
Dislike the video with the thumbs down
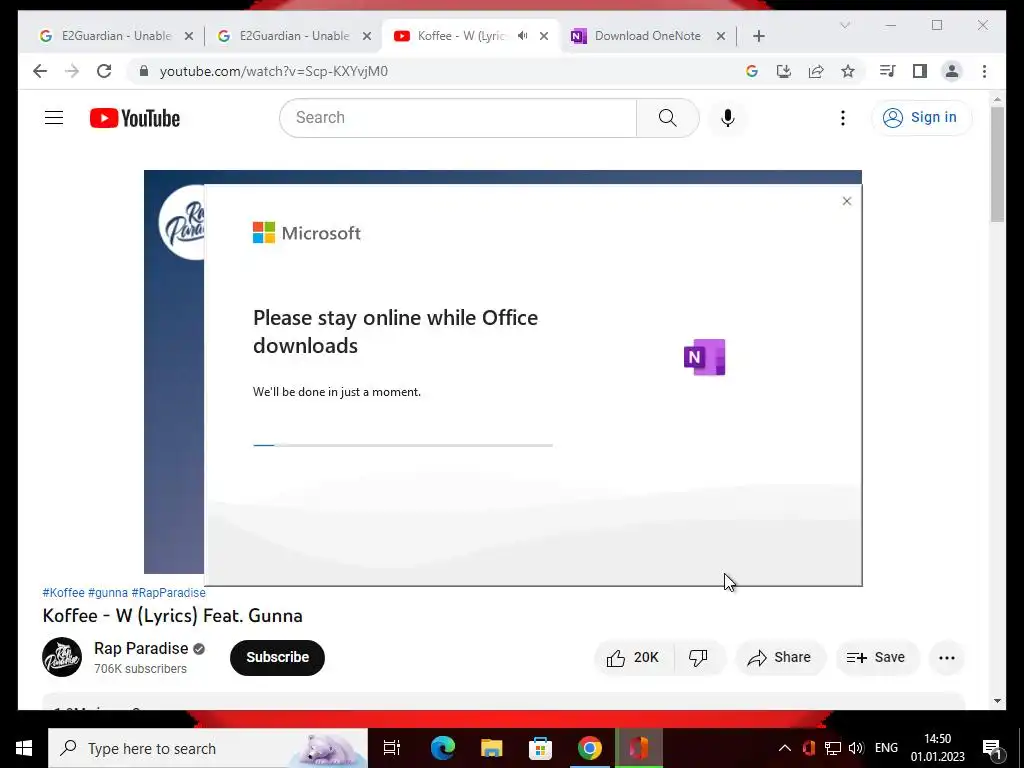(x=699, y=658)
